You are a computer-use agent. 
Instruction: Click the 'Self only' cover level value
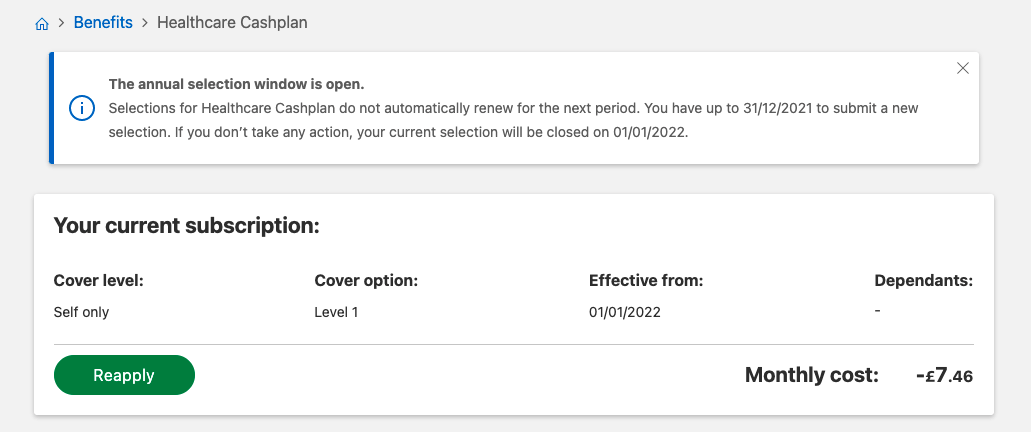click(x=82, y=312)
